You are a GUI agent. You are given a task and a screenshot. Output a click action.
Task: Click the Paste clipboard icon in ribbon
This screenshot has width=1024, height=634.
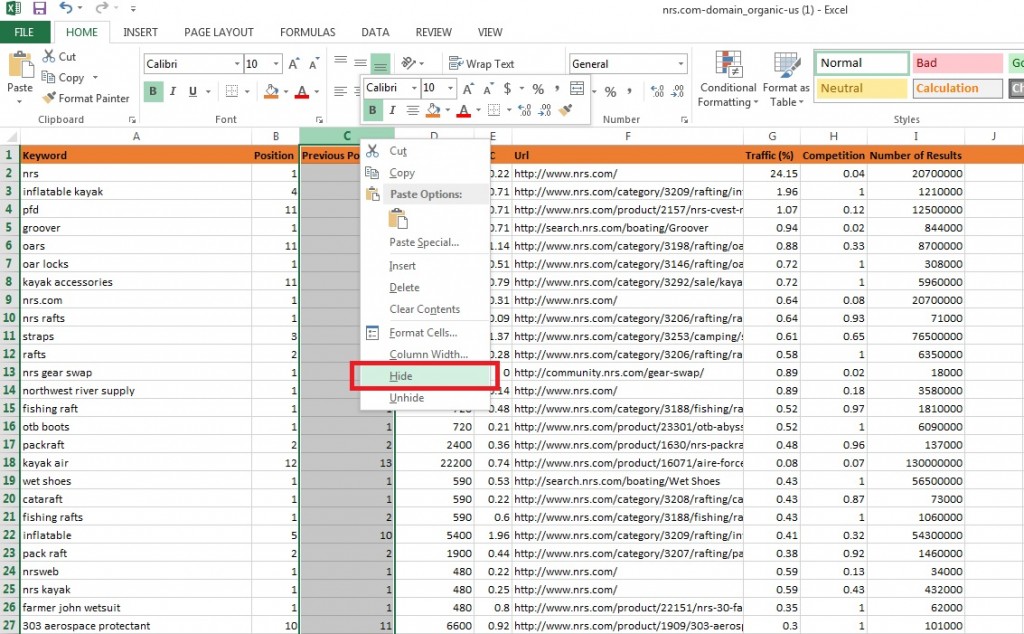pyautogui.click(x=20, y=67)
